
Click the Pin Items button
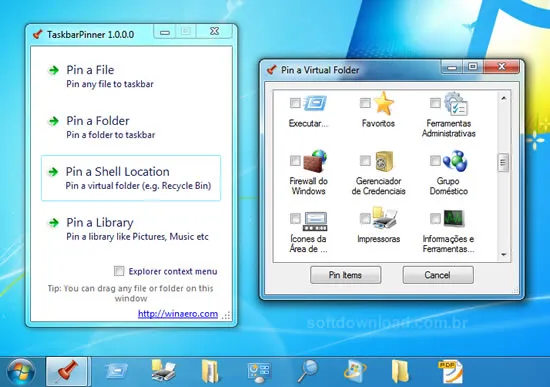pyautogui.click(x=346, y=275)
